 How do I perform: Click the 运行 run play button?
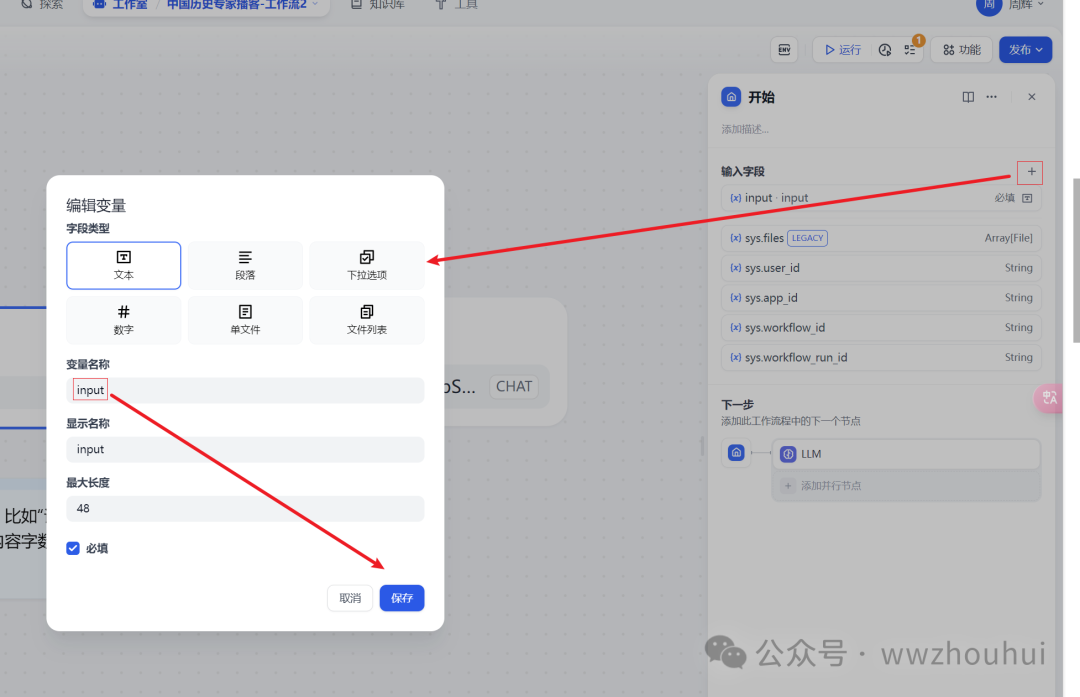tap(841, 50)
